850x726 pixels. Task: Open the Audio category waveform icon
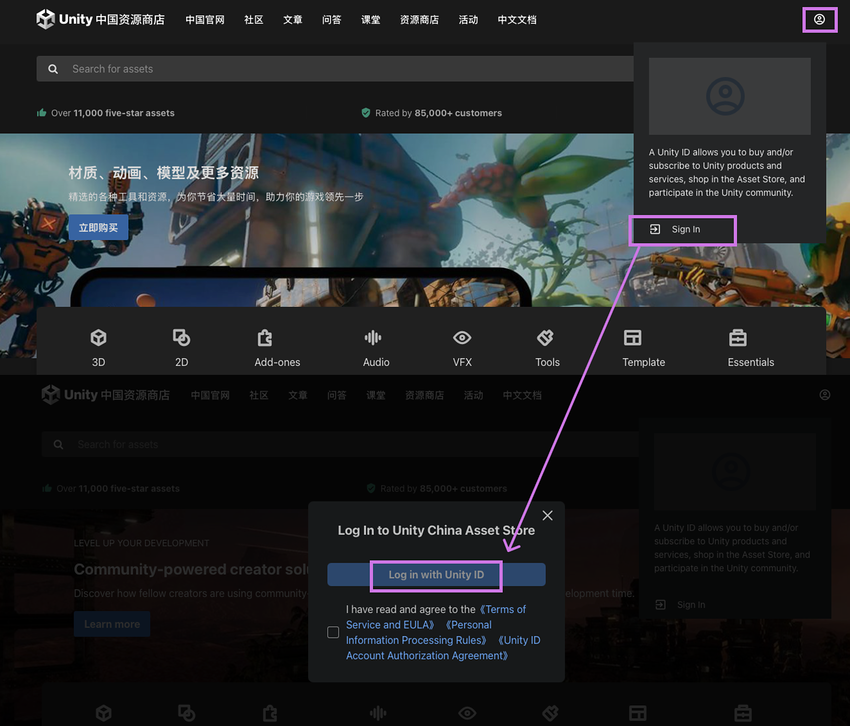pyautogui.click(x=373, y=338)
